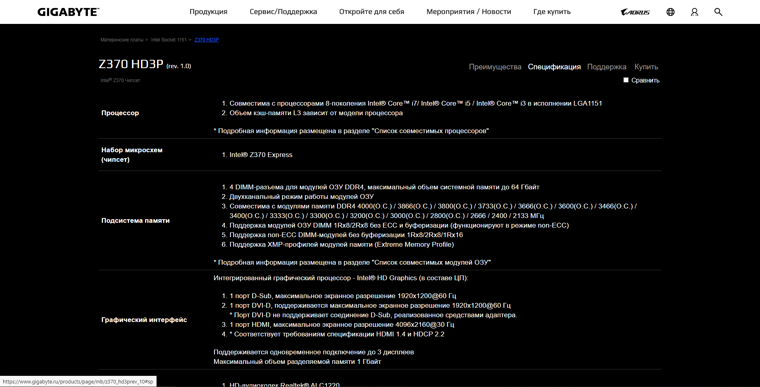Click the XMP-профилей memory support line
Image resolution: width=760 pixels, height=387 pixels.
coord(342,244)
